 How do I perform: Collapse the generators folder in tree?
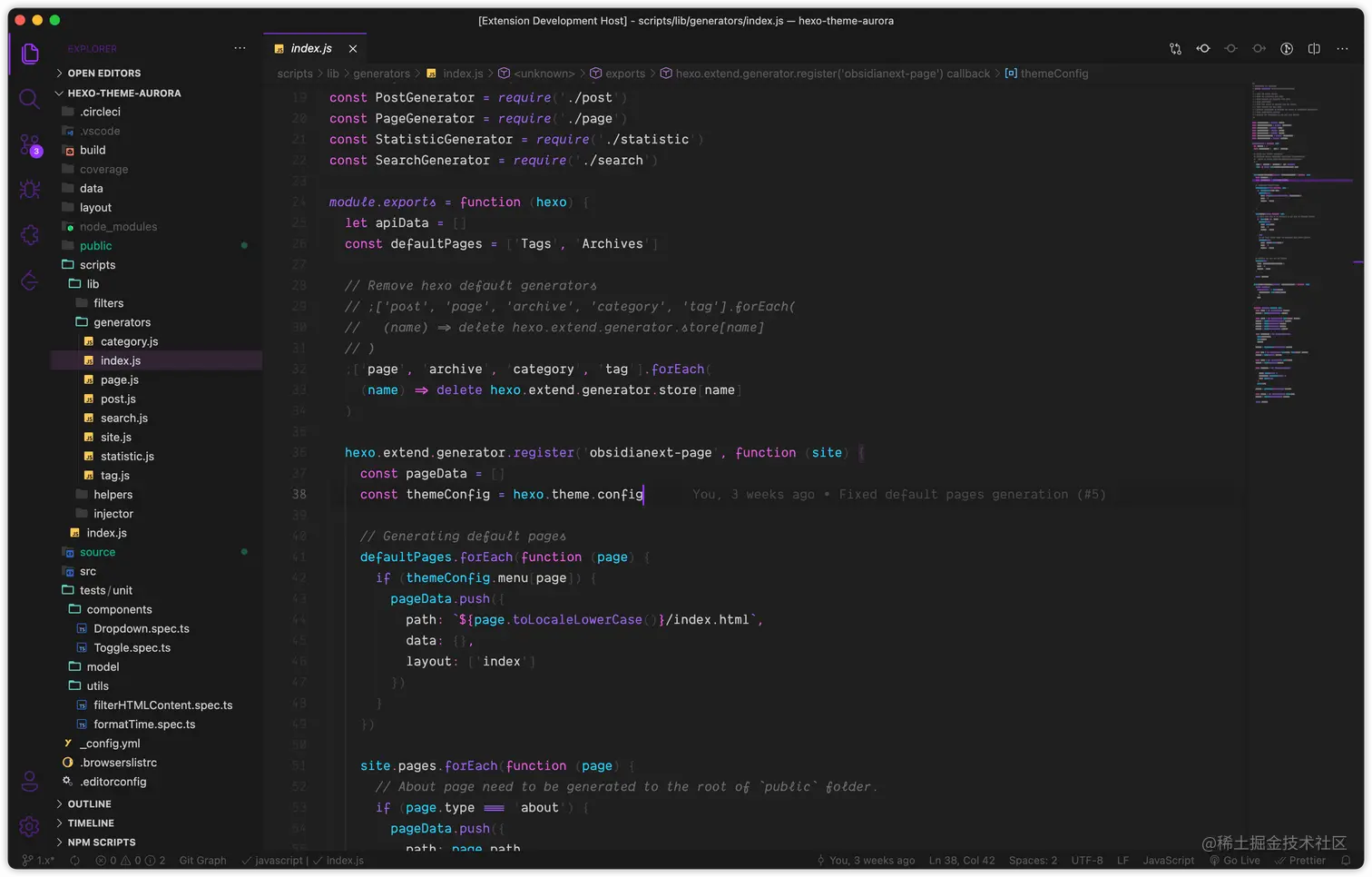coord(122,322)
